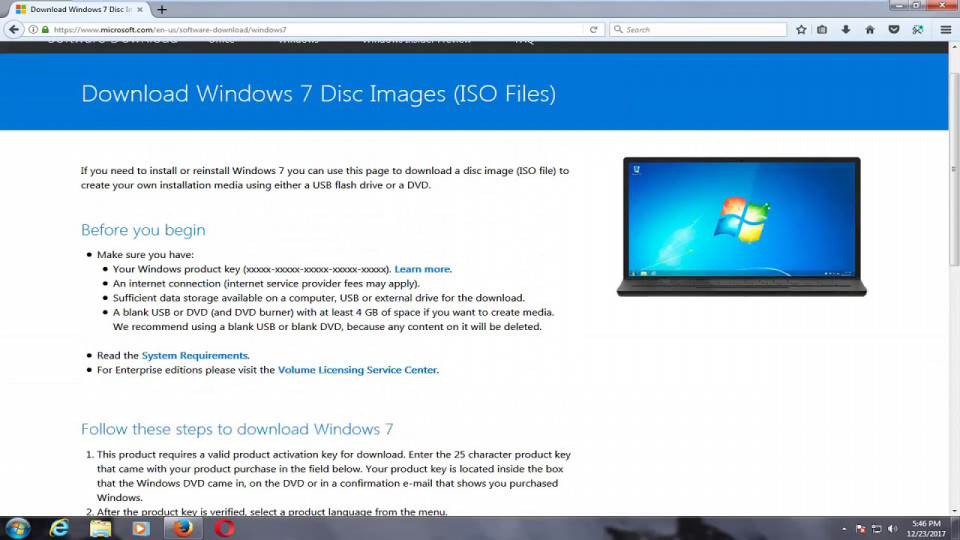Click the green padlock security icon

(x=45, y=29)
